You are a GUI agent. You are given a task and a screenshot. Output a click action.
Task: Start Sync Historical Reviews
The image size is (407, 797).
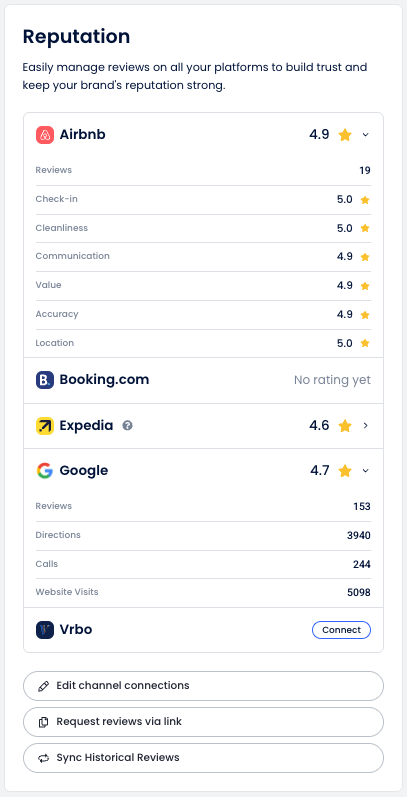pyautogui.click(x=203, y=758)
